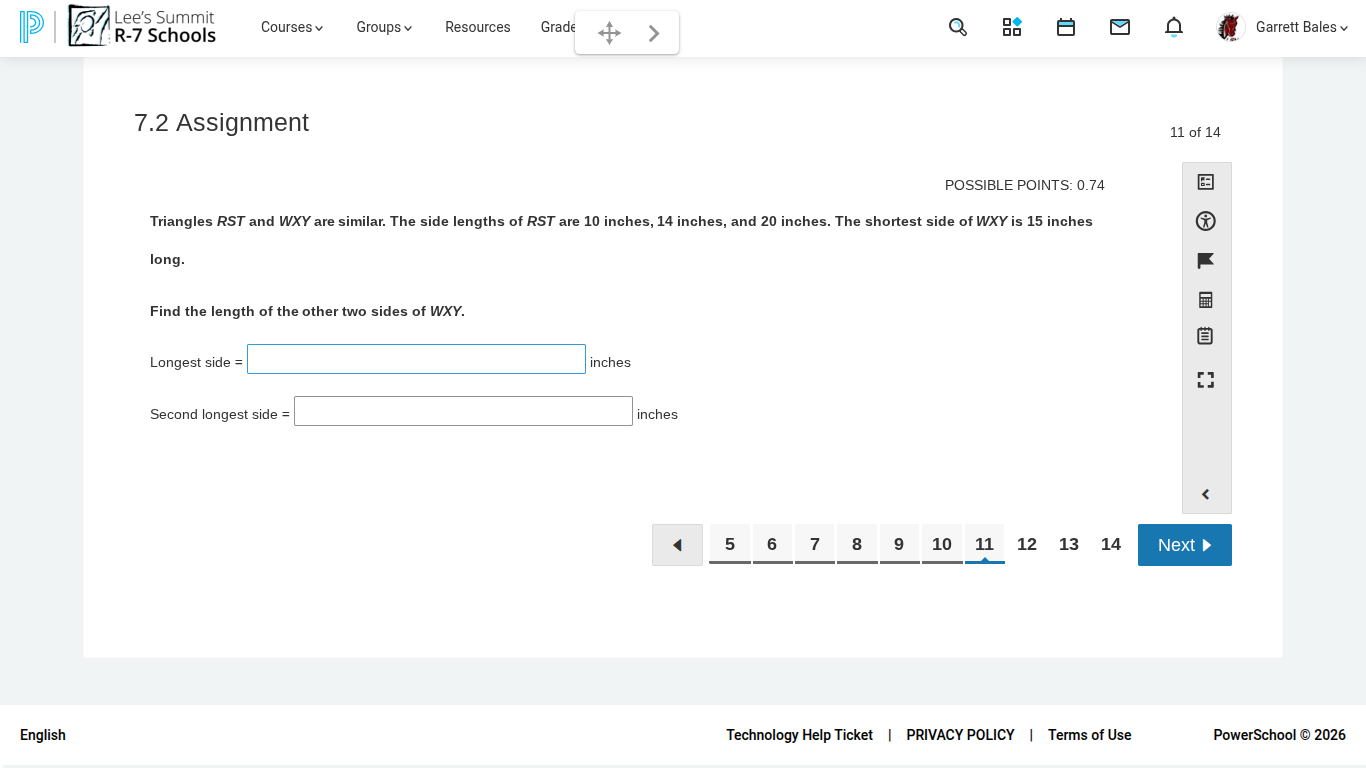Open the notepad clipboard tool

click(1205, 336)
